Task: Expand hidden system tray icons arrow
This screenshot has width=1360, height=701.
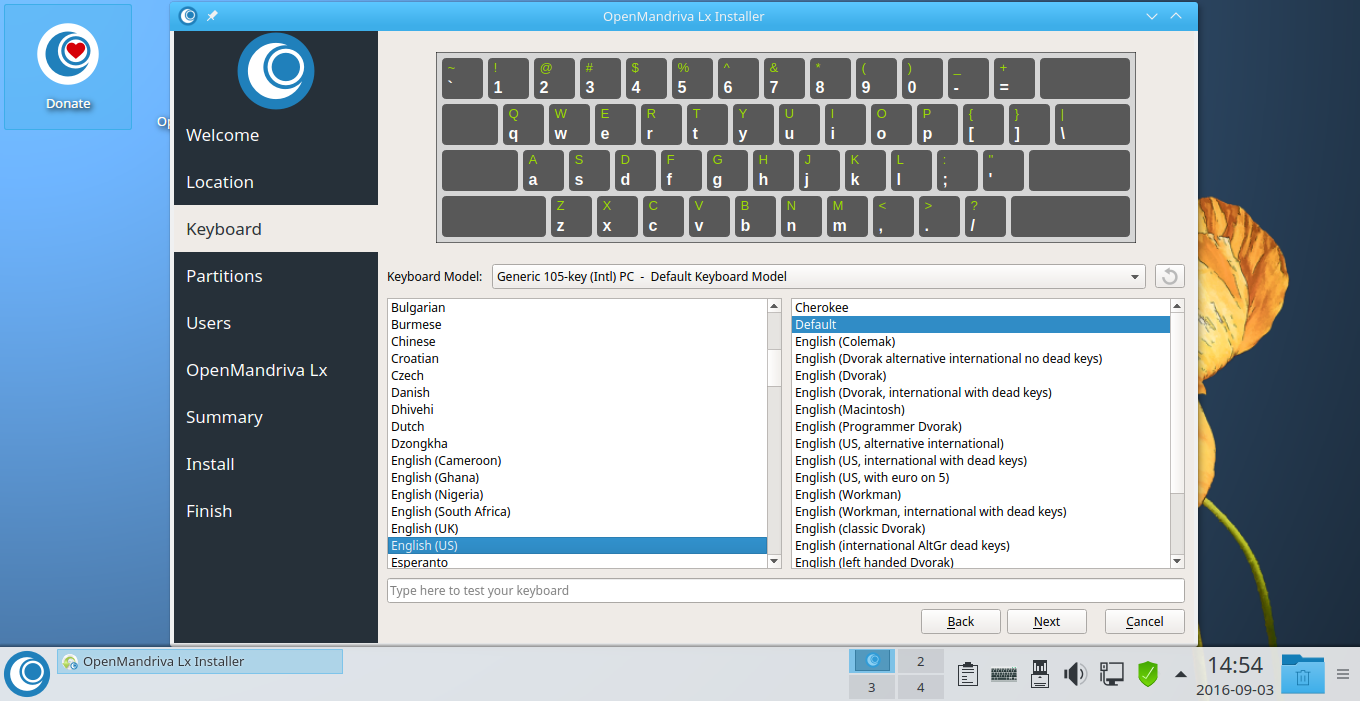Action: point(1181,673)
